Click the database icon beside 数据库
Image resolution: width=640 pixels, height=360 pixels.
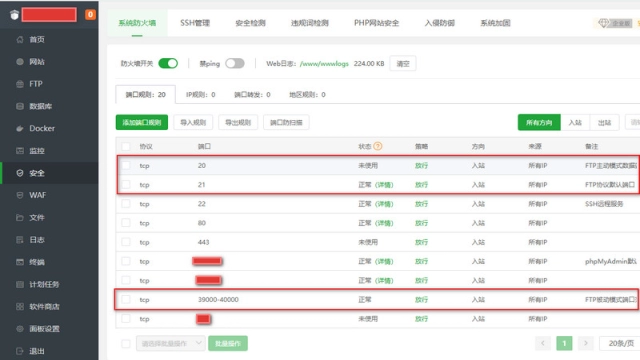click(20, 106)
